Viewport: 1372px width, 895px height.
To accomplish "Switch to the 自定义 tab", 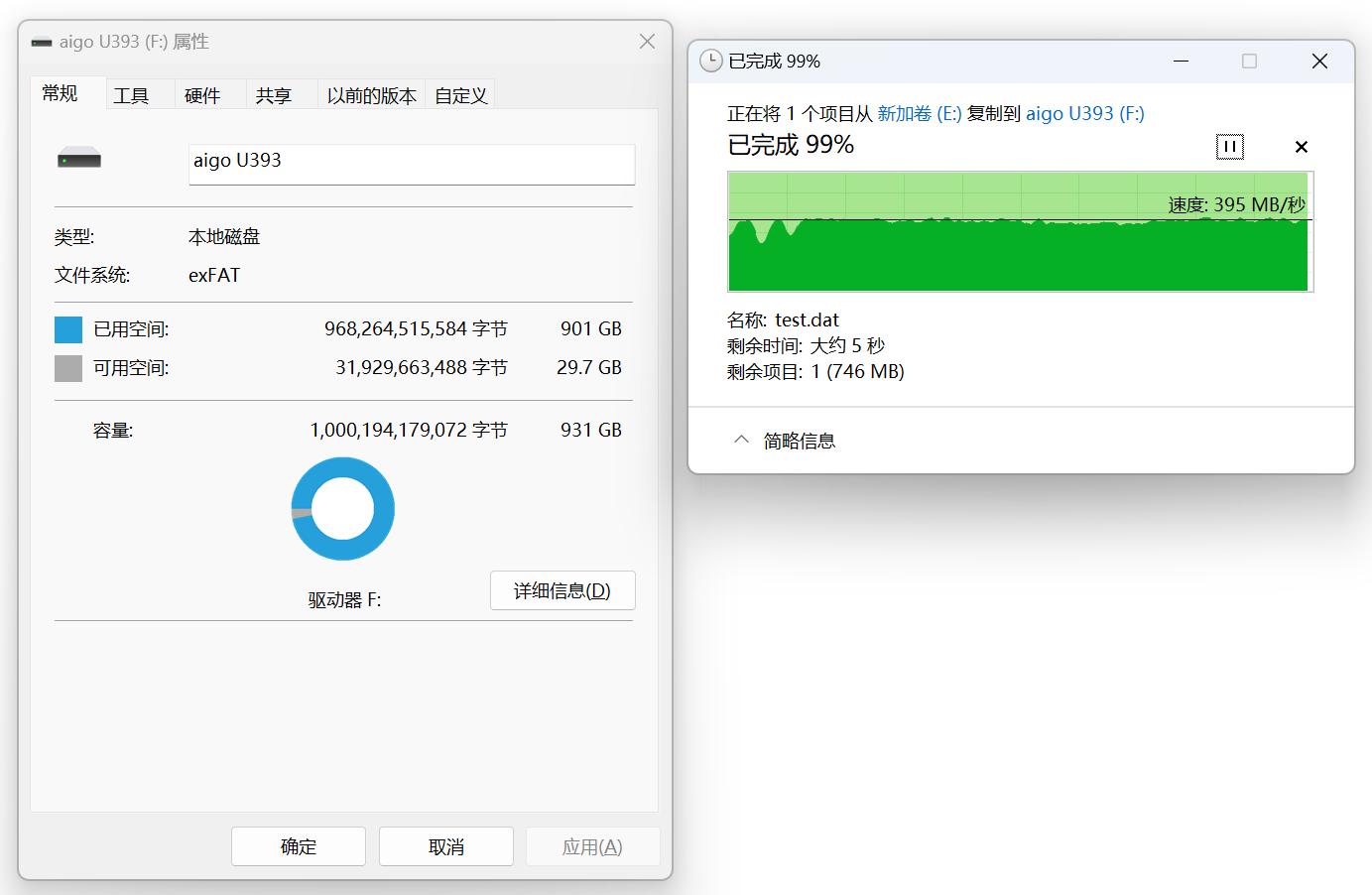I will pyautogui.click(x=459, y=95).
